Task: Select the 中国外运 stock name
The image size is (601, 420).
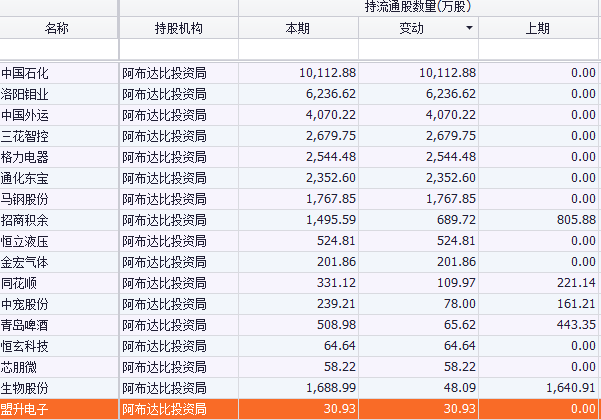Action: click(x=25, y=115)
